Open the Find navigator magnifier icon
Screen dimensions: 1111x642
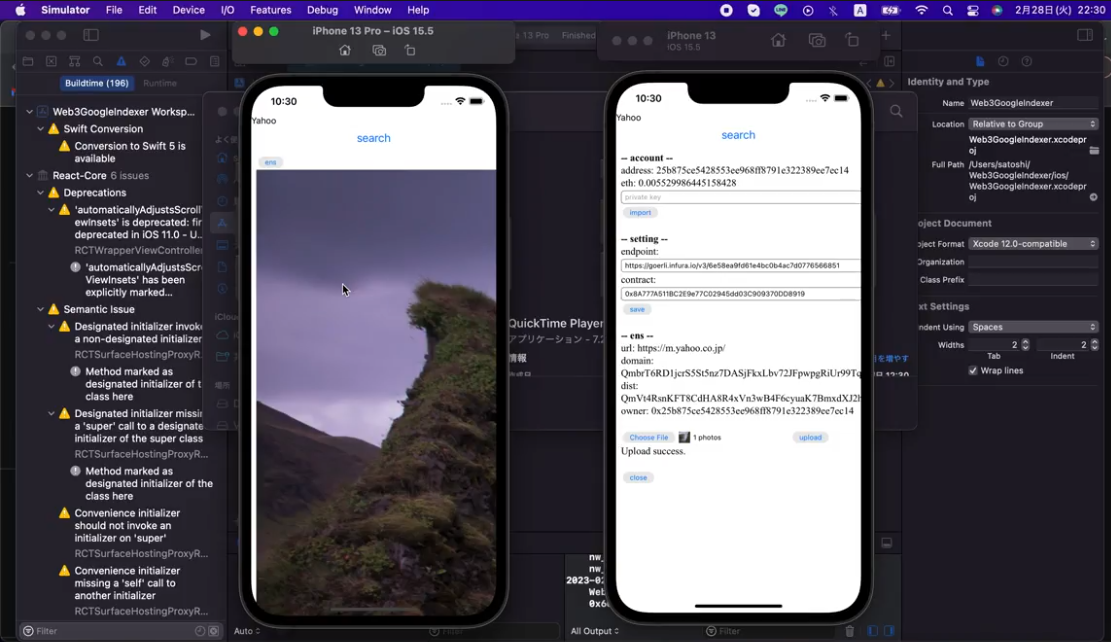pos(98,62)
